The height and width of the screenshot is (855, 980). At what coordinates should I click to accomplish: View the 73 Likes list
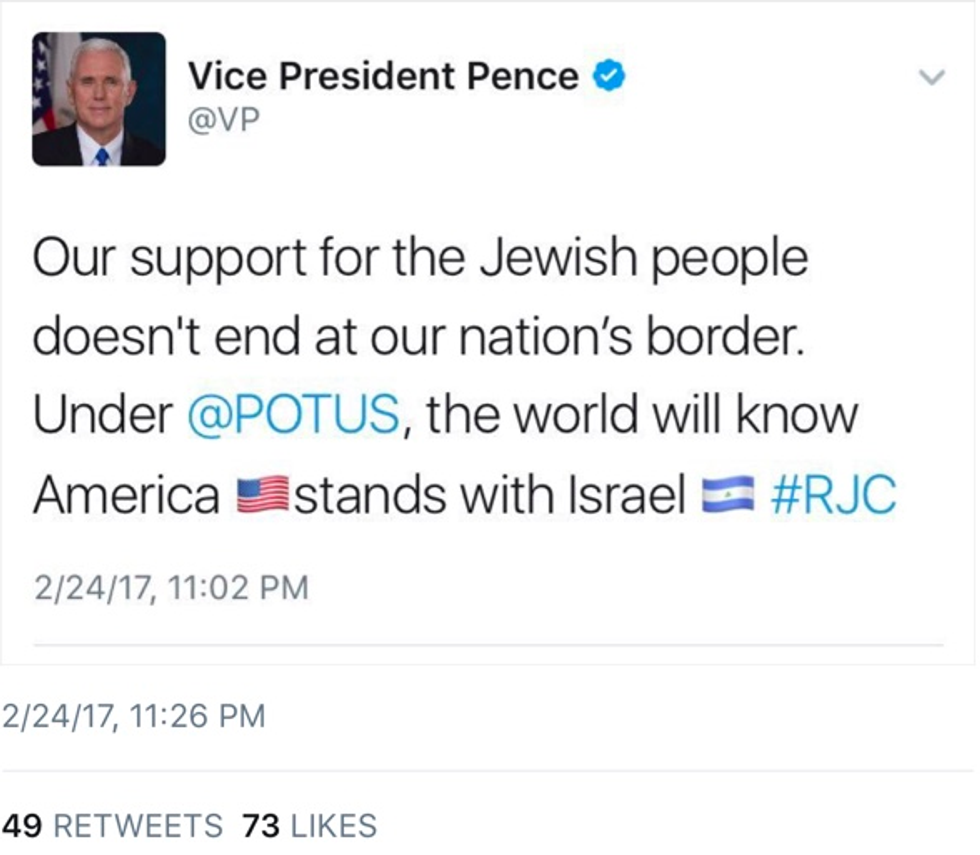[309, 826]
